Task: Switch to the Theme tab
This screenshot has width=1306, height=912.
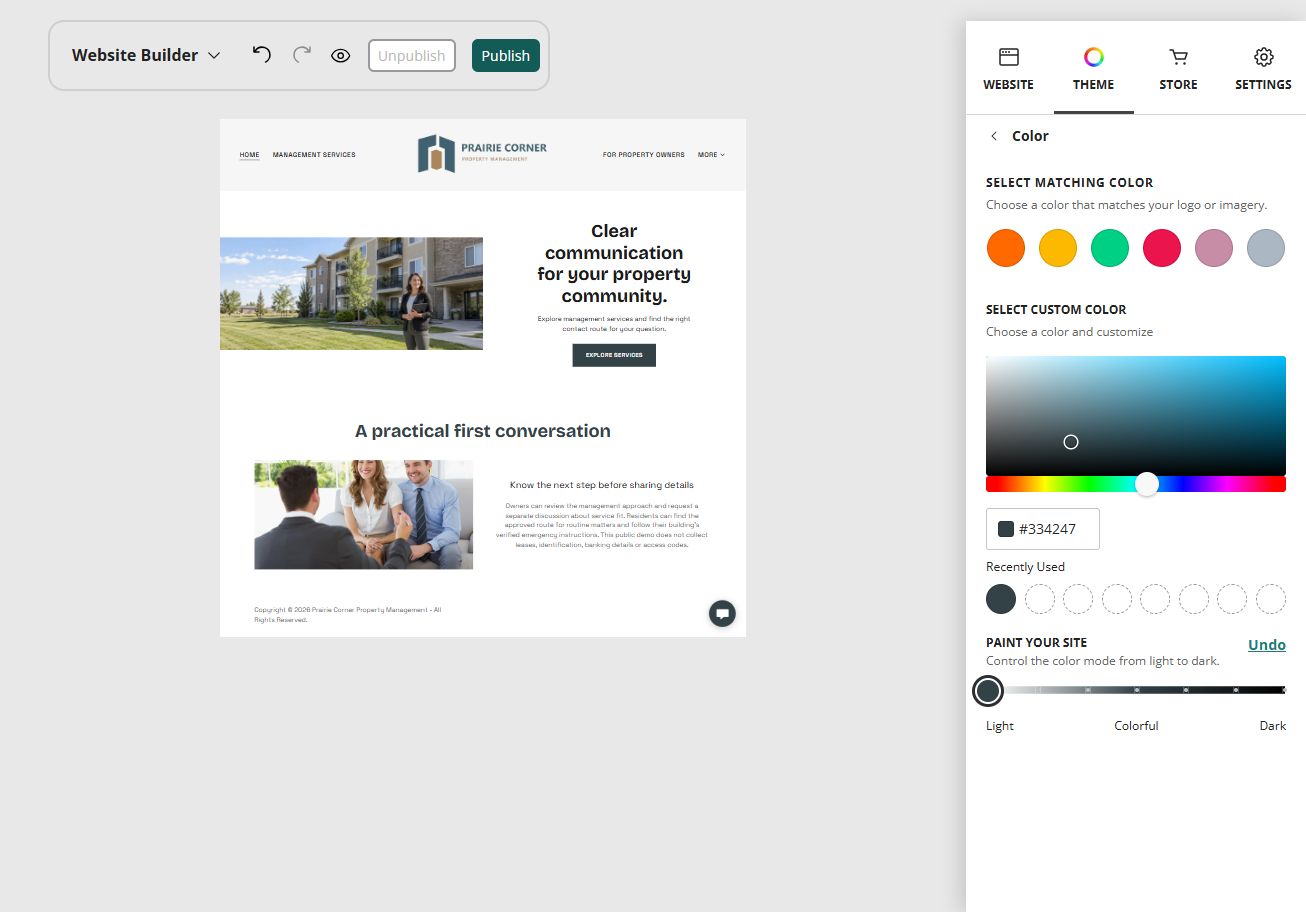Action: coord(1094,69)
